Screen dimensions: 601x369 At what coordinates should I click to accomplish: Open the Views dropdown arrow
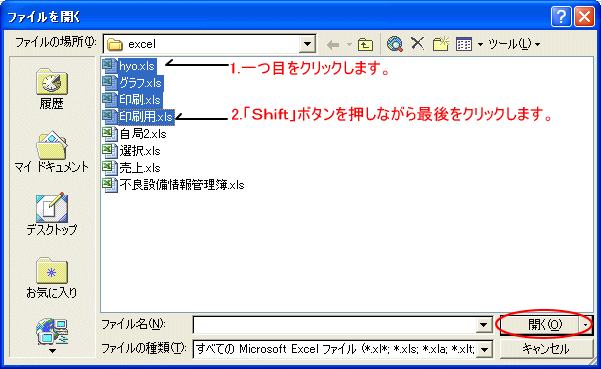[x=480, y=45]
